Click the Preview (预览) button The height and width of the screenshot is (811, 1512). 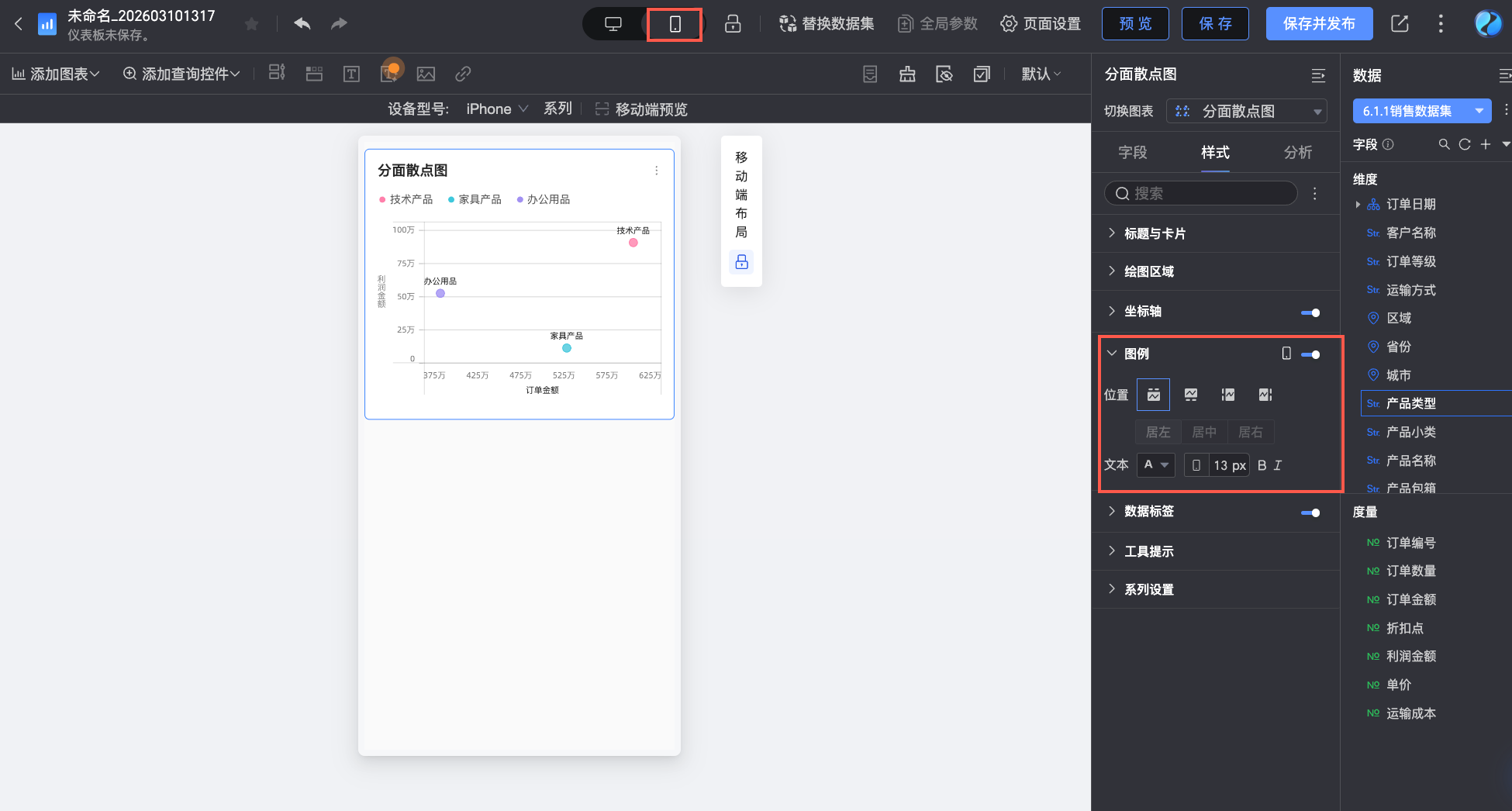(1135, 24)
